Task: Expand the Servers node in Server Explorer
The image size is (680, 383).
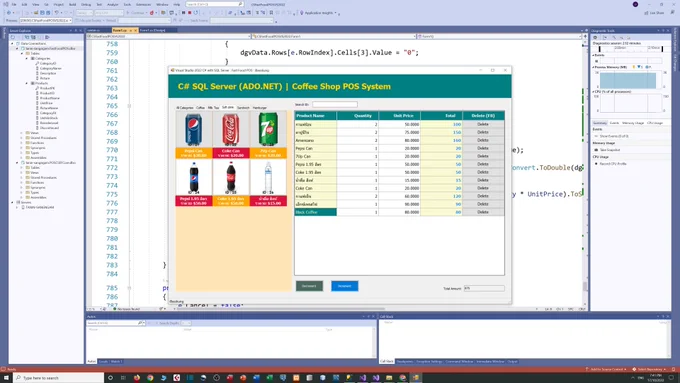Action: 13,202
